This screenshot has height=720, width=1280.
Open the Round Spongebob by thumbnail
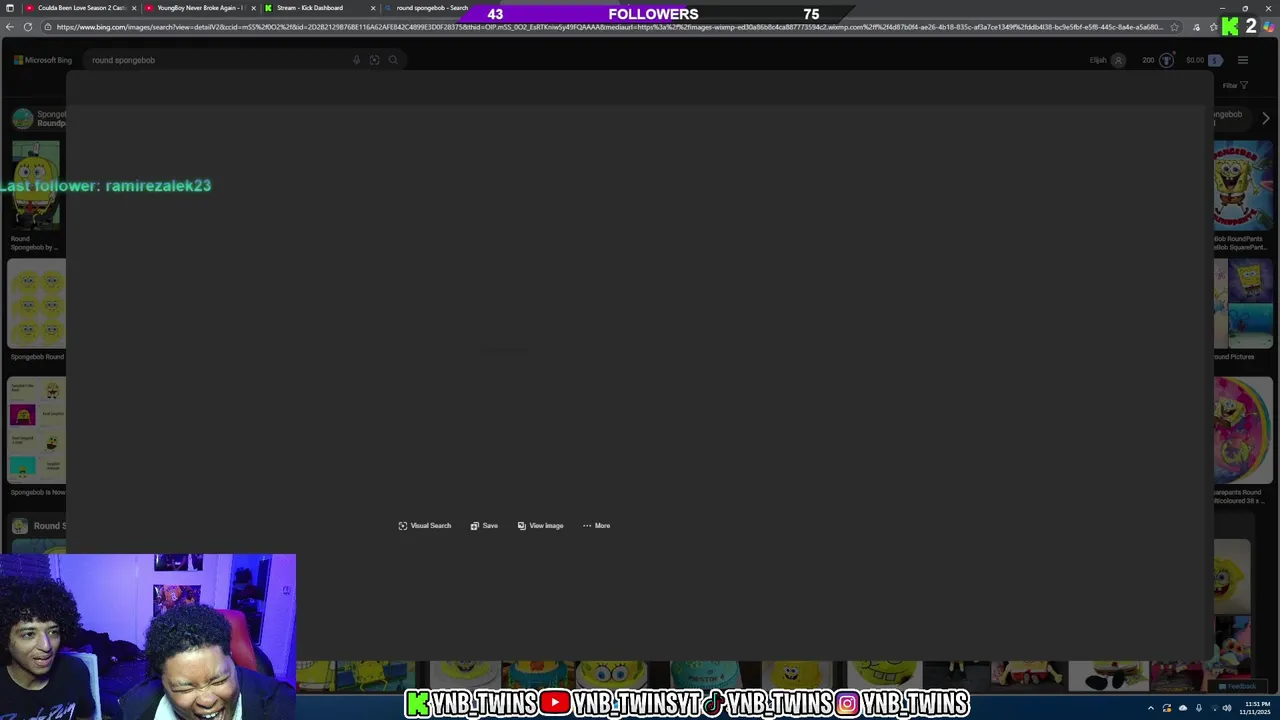[36, 186]
